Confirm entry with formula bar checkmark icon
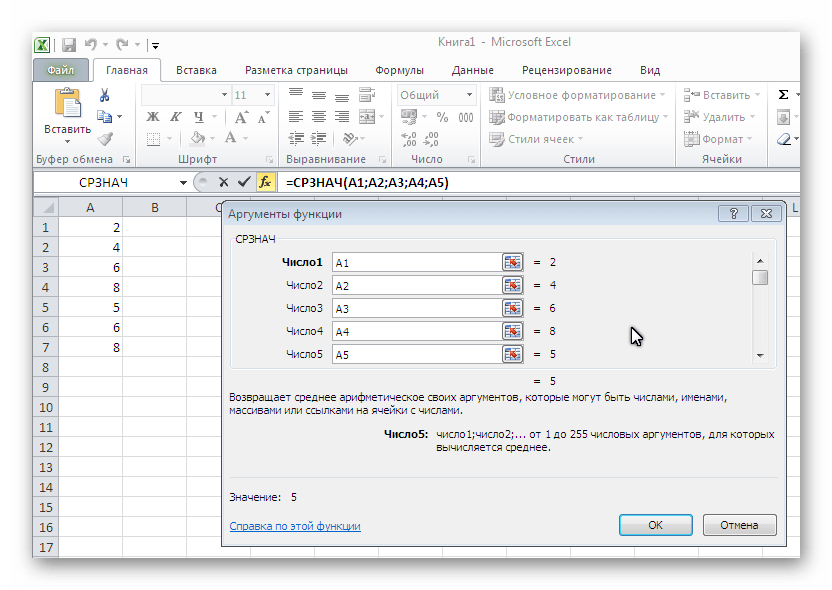The image size is (832, 590). click(x=243, y=183)
